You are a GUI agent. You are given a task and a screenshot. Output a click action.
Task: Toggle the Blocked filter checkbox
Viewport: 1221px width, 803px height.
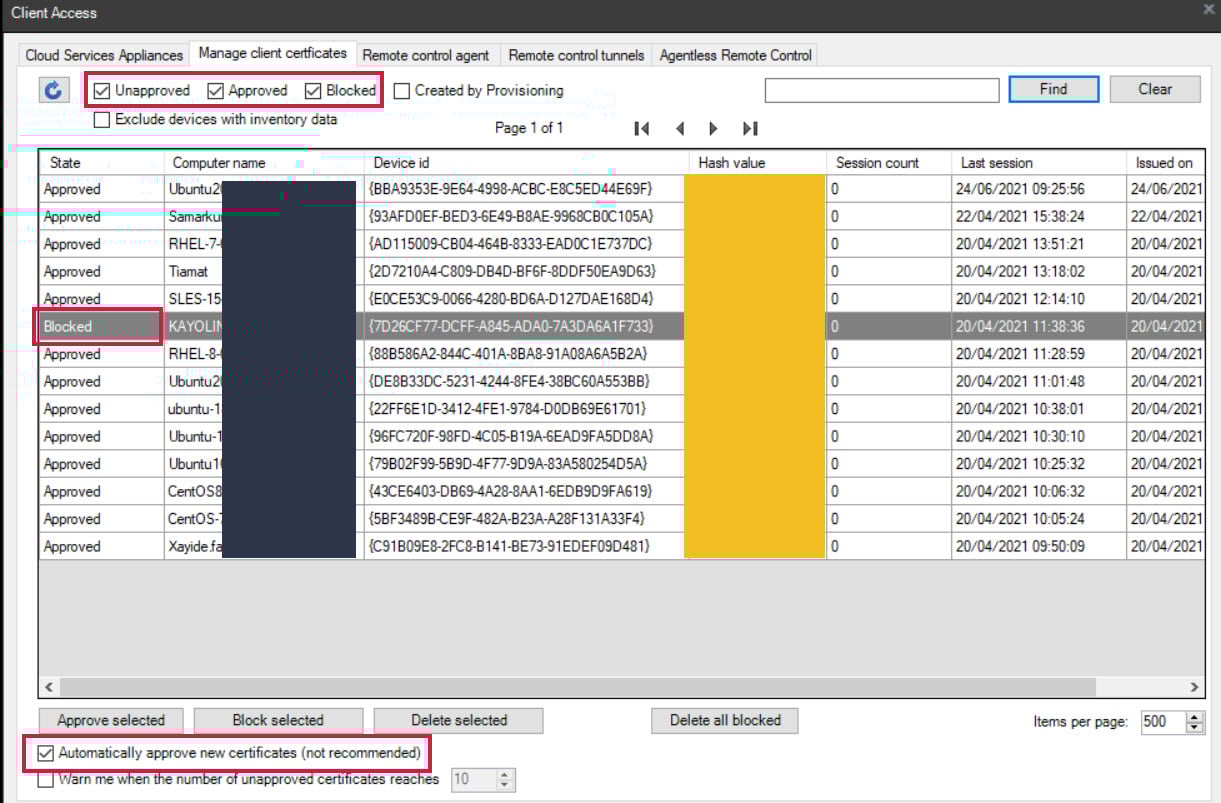(315, 91)
